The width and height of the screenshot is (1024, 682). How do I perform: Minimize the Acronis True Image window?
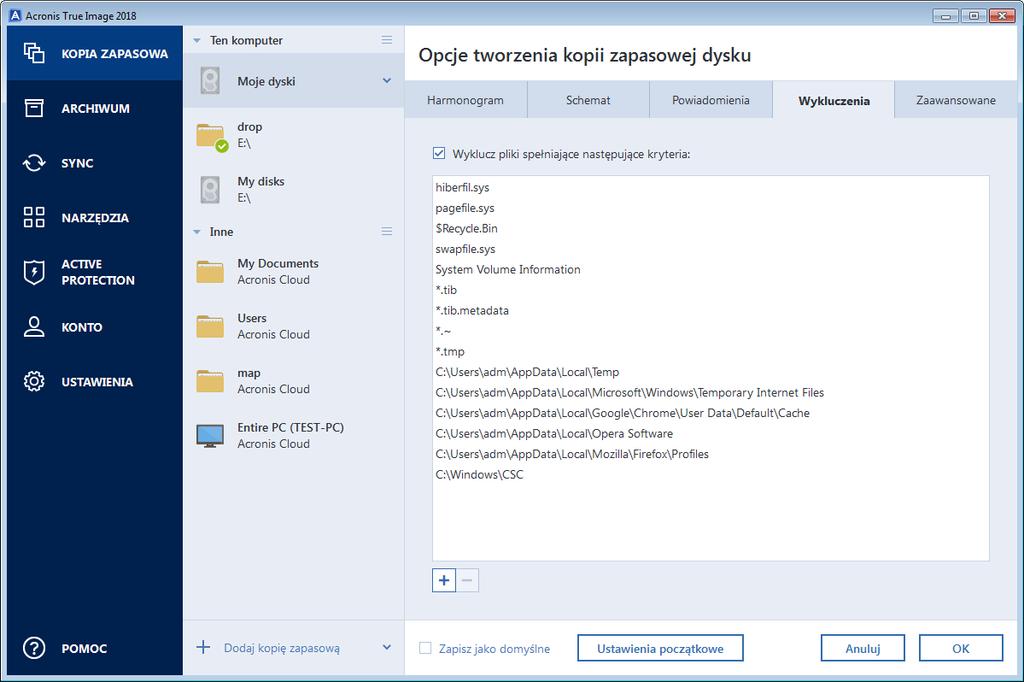click(x=945, y=16)
